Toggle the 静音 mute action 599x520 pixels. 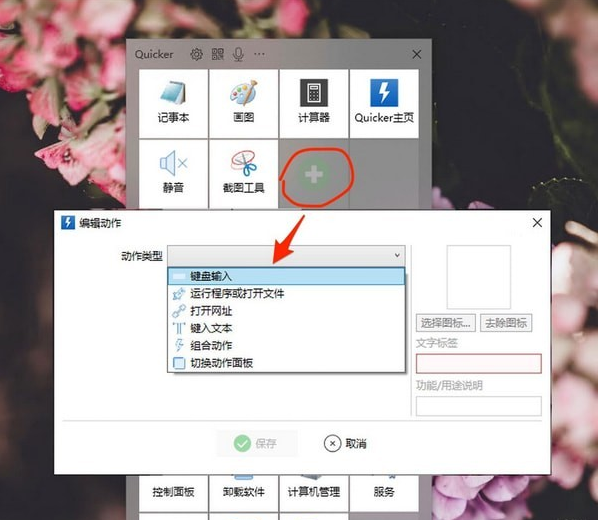(173, 174)
